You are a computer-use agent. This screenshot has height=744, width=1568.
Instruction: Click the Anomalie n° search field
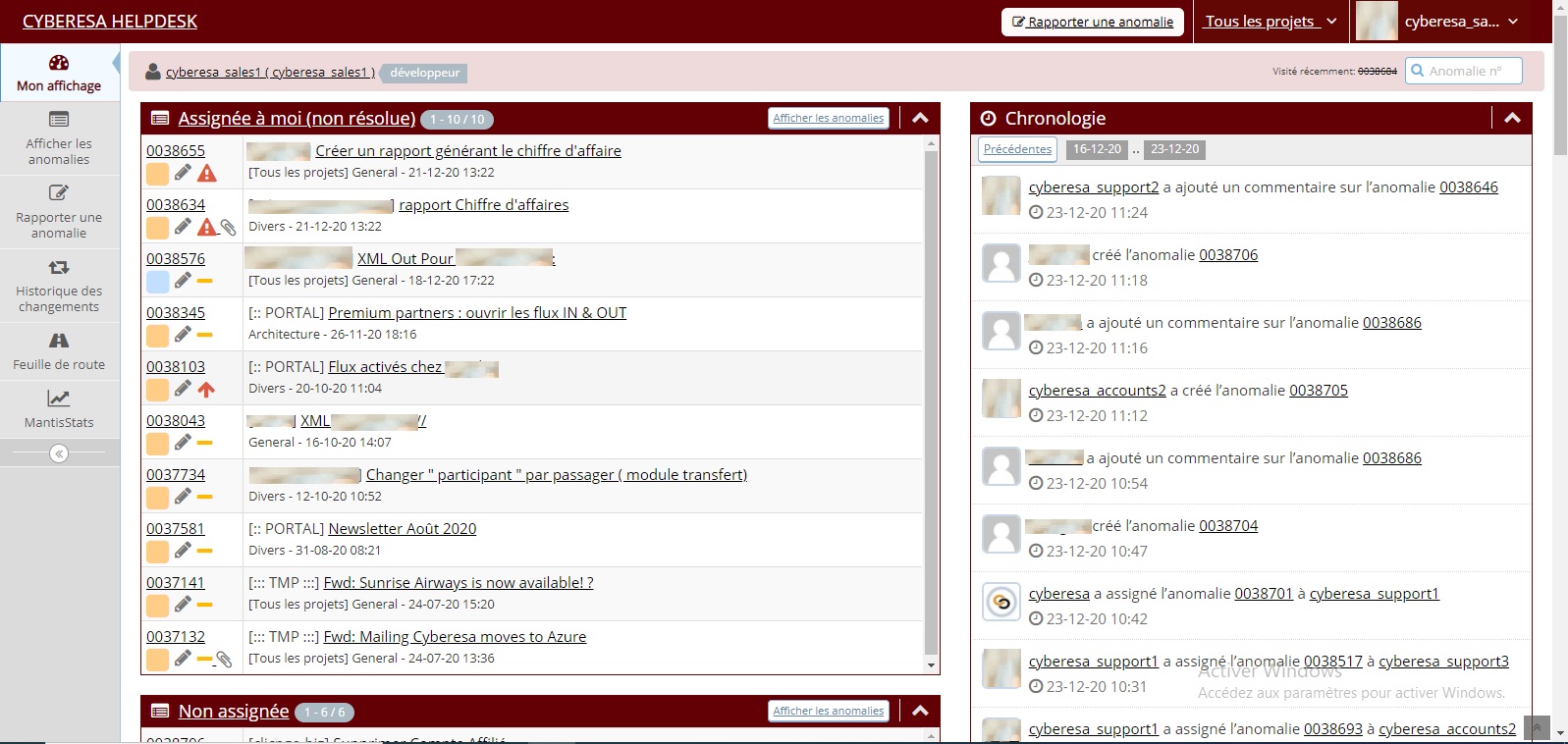pos(1464,71)
